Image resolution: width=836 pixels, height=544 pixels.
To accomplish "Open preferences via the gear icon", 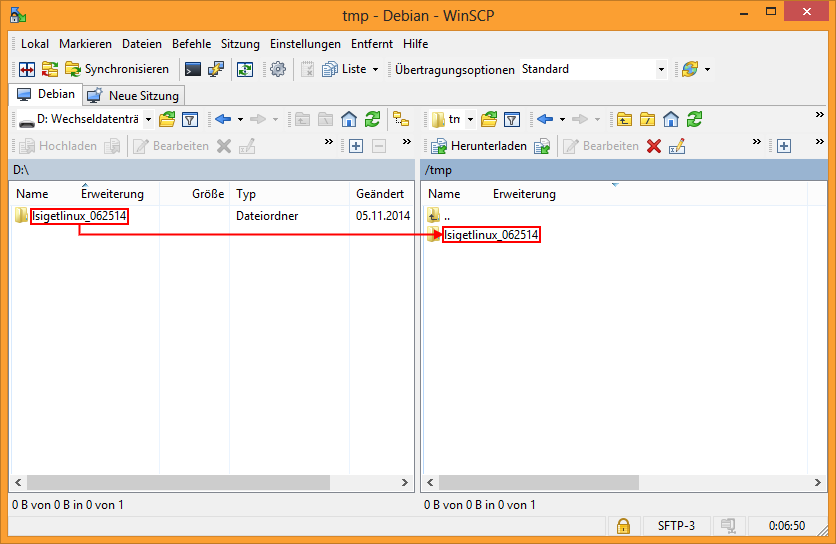I will 278,69.
